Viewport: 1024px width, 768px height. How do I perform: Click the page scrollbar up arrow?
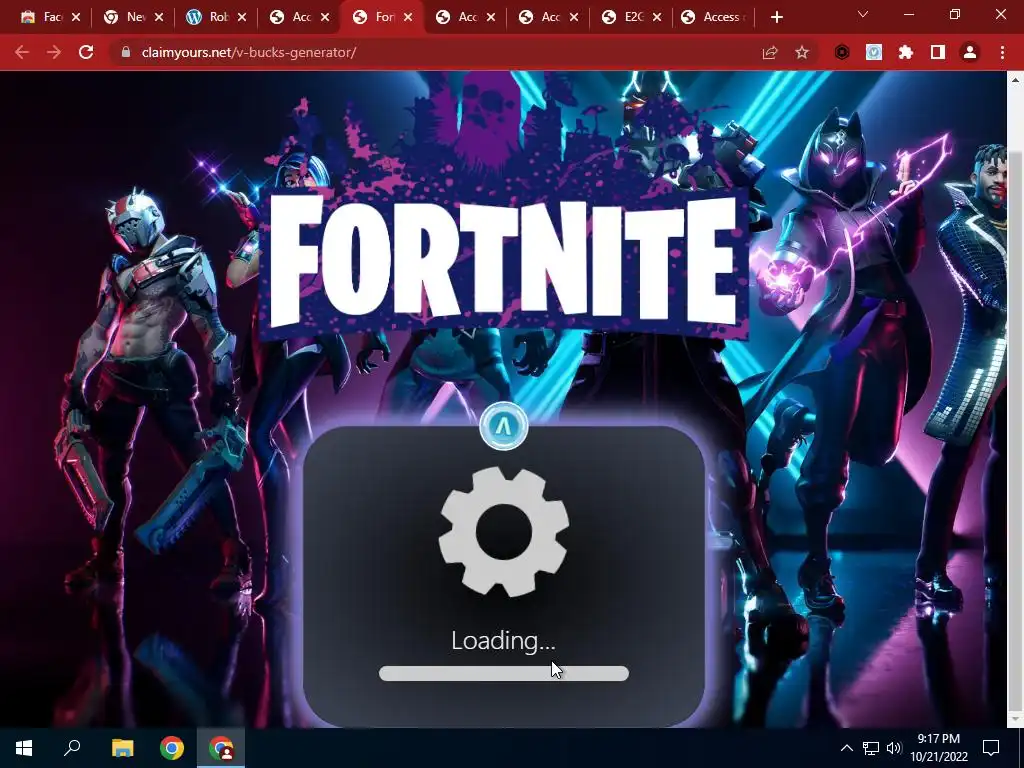click(x=1016, y=80)
